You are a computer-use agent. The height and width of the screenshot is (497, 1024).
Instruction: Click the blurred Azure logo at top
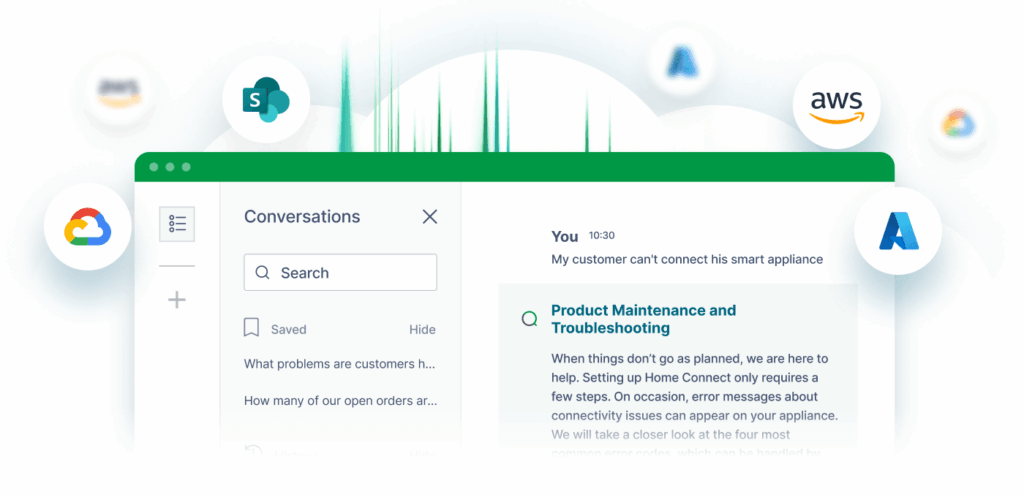[x=682, y=63]
